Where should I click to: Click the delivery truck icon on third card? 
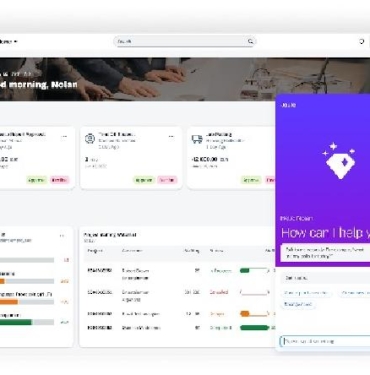coord(197,139)
